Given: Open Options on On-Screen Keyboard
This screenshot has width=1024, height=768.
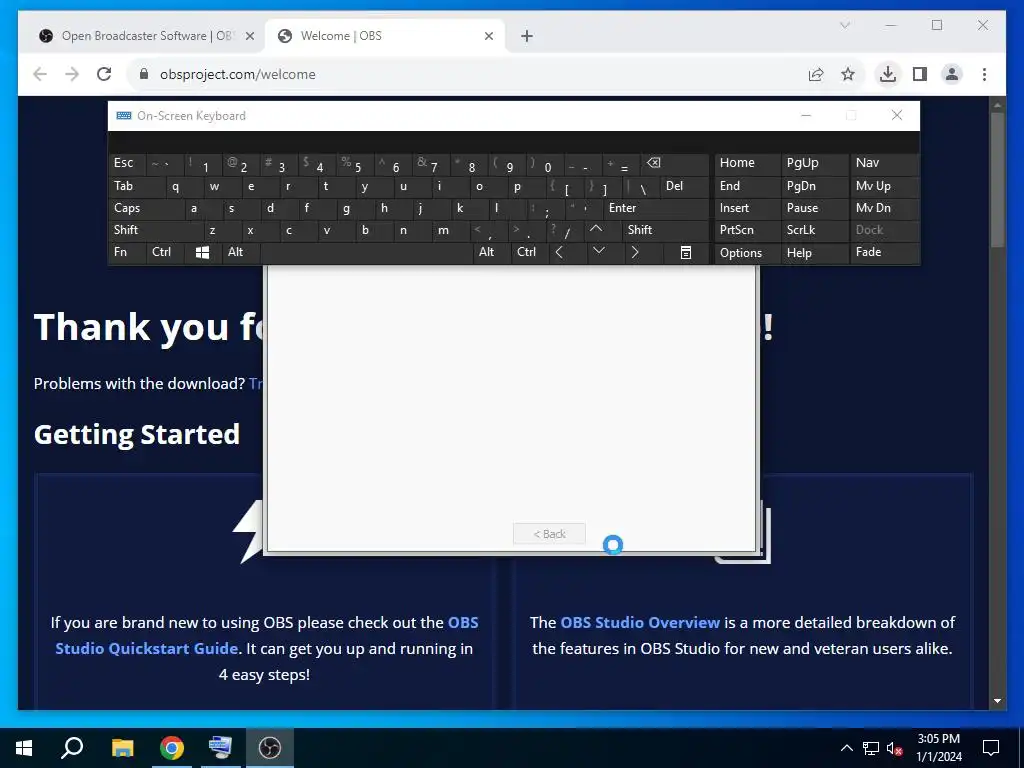Looking at the screenshot, I should (747, 253).
